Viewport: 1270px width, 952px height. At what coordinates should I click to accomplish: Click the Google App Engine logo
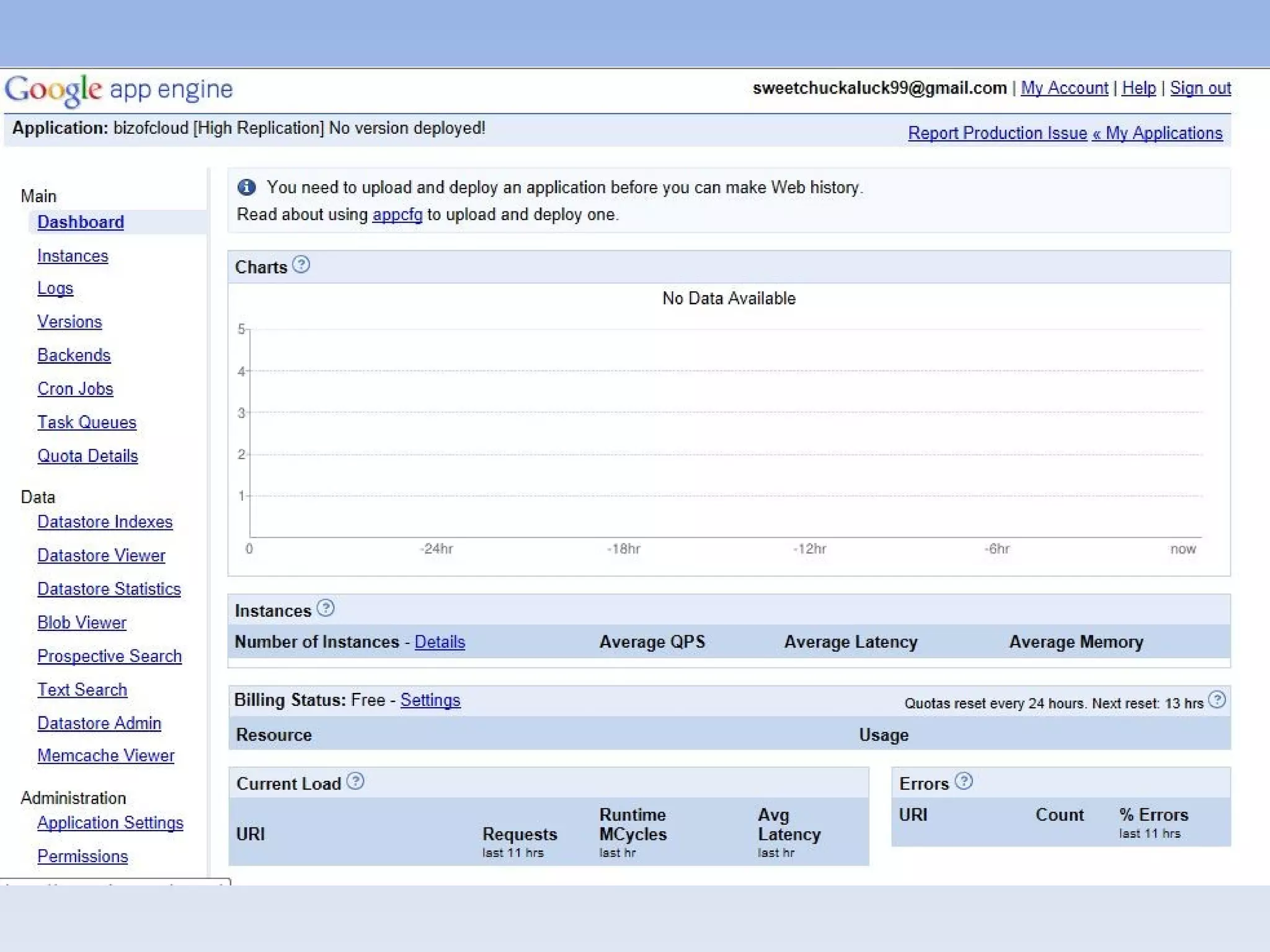(x=119, y=90)
